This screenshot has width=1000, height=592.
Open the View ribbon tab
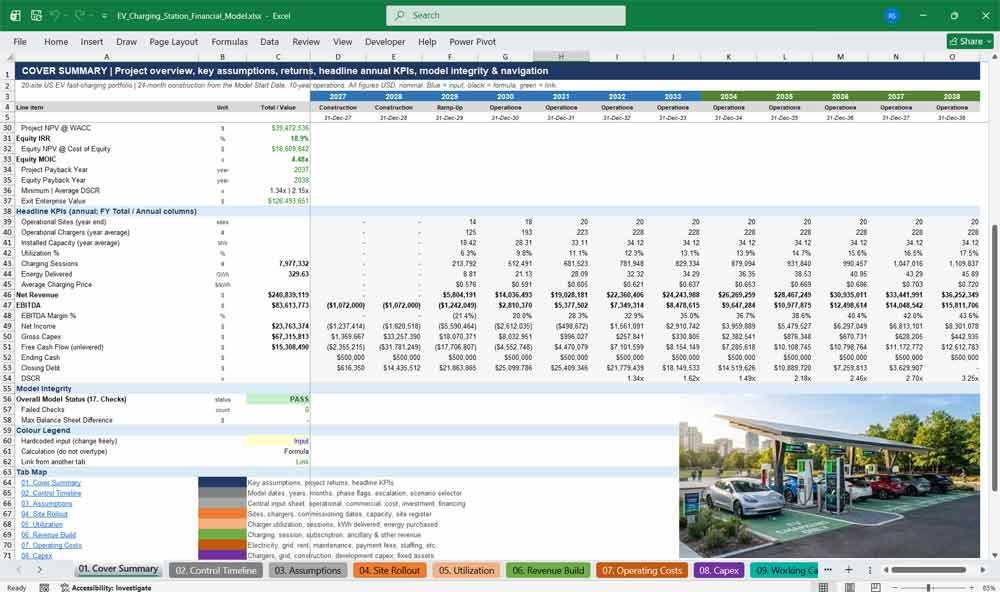point(342,41)
